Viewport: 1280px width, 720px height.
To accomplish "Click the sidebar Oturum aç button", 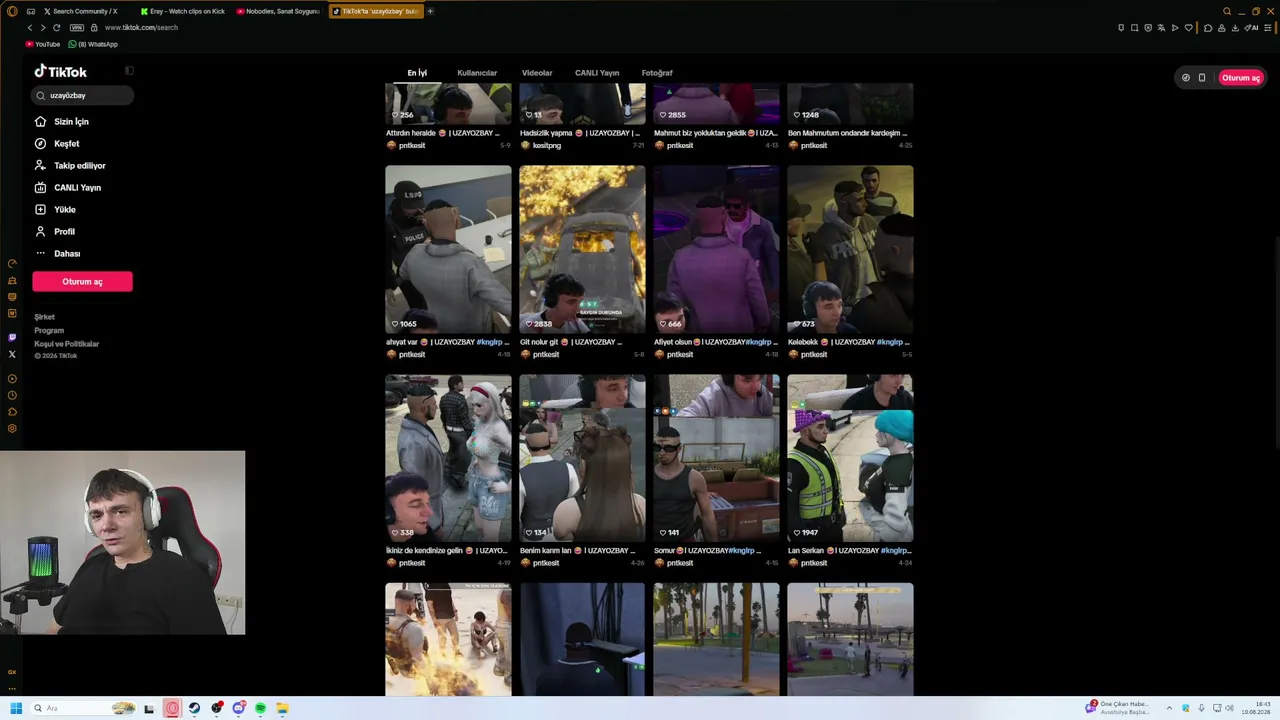I will 82,282.
